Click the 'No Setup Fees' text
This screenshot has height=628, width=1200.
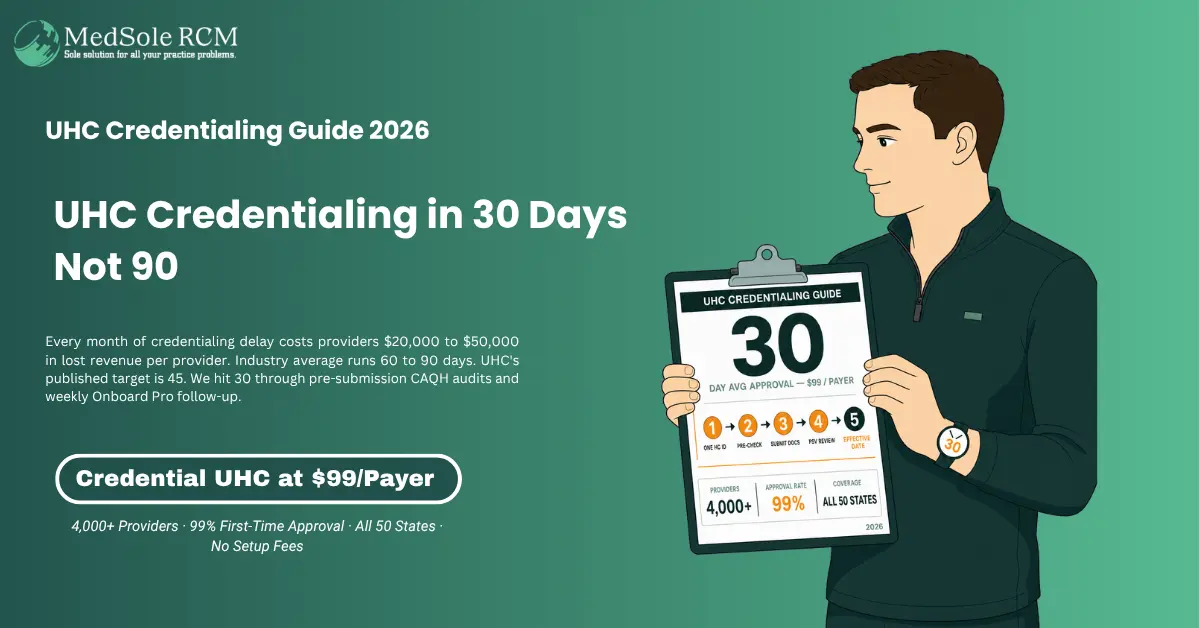[257, 546]
